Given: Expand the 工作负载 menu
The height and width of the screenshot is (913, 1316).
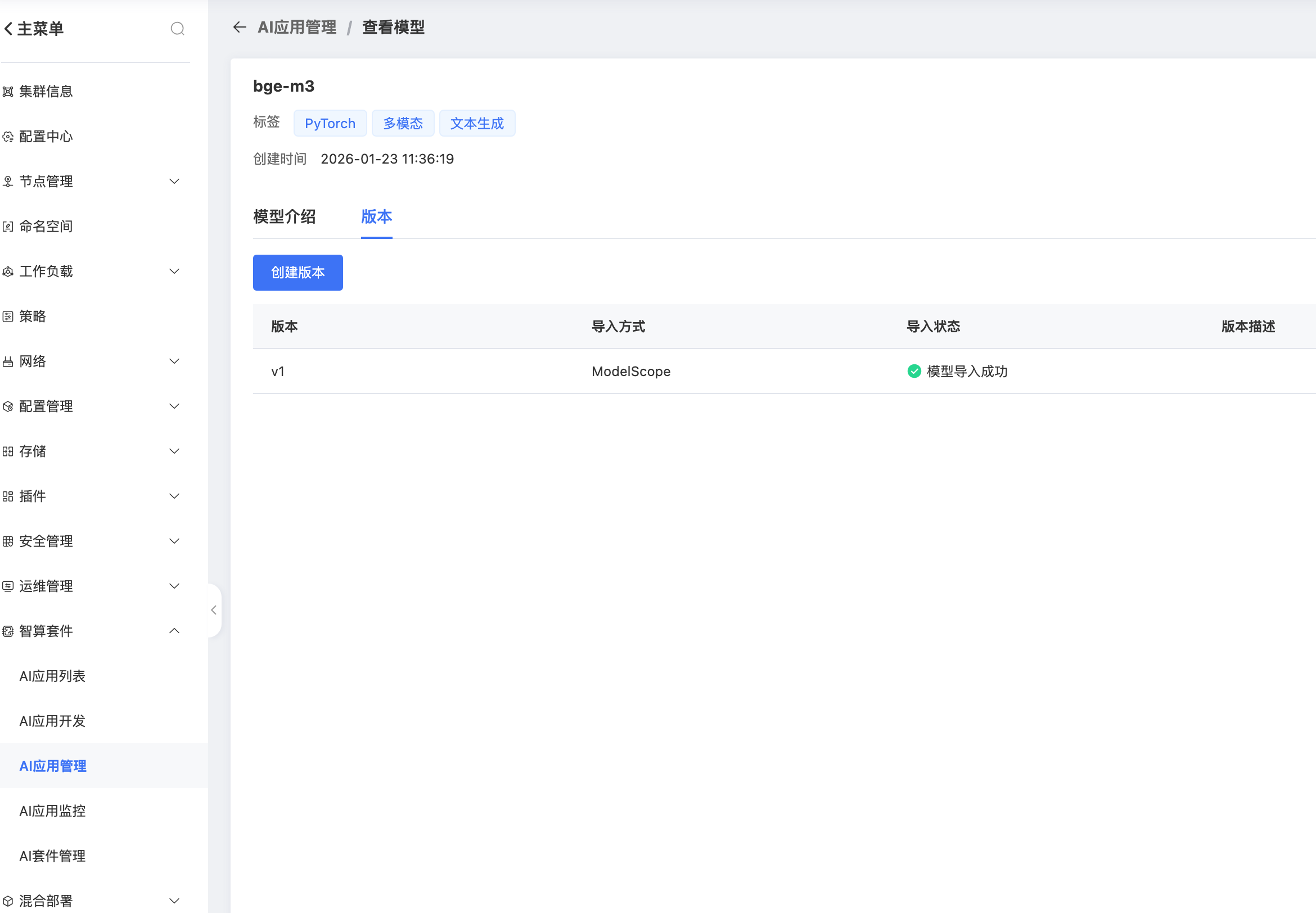Looking at the screenshot, I should pyautogui.click(x=174, y=271).
